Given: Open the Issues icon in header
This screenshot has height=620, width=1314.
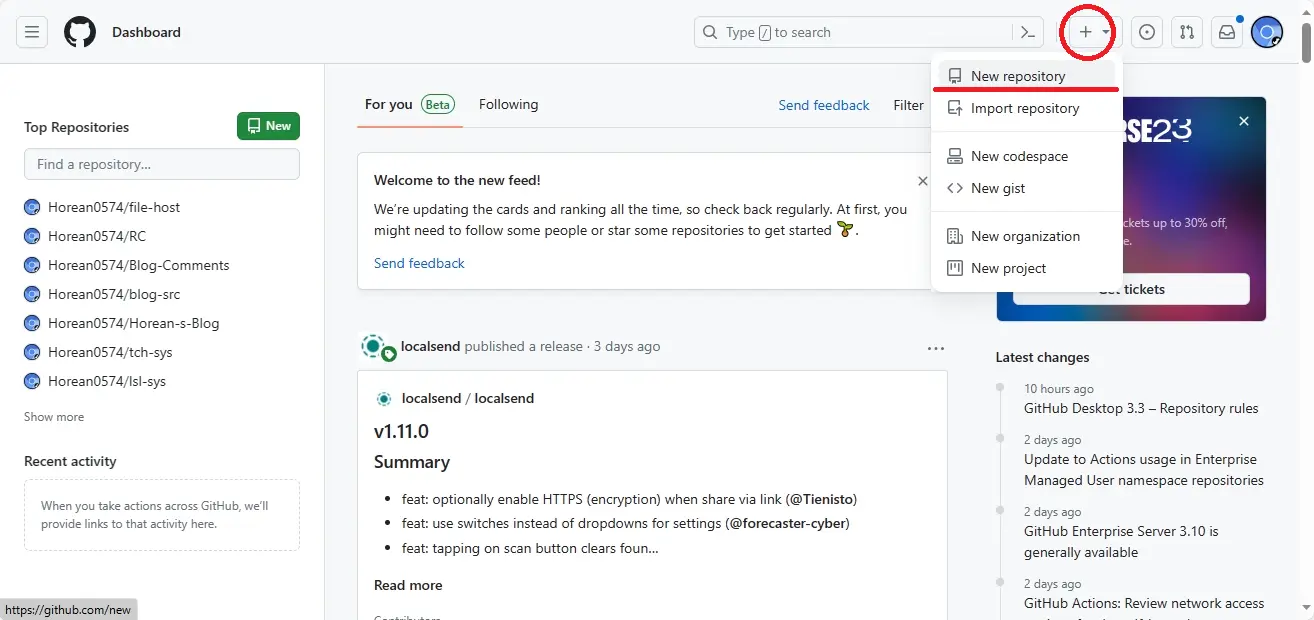Looking at the screenshot, I should point(1147,32).
